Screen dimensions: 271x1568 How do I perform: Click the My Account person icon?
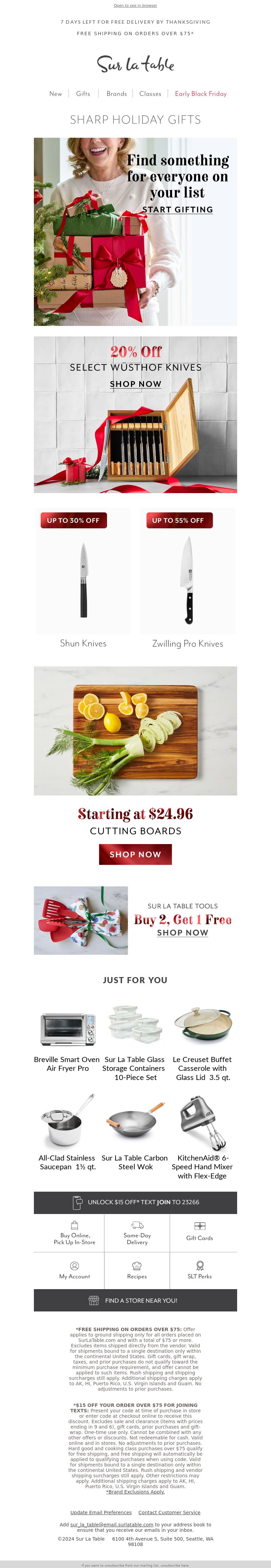point(74,1265)
